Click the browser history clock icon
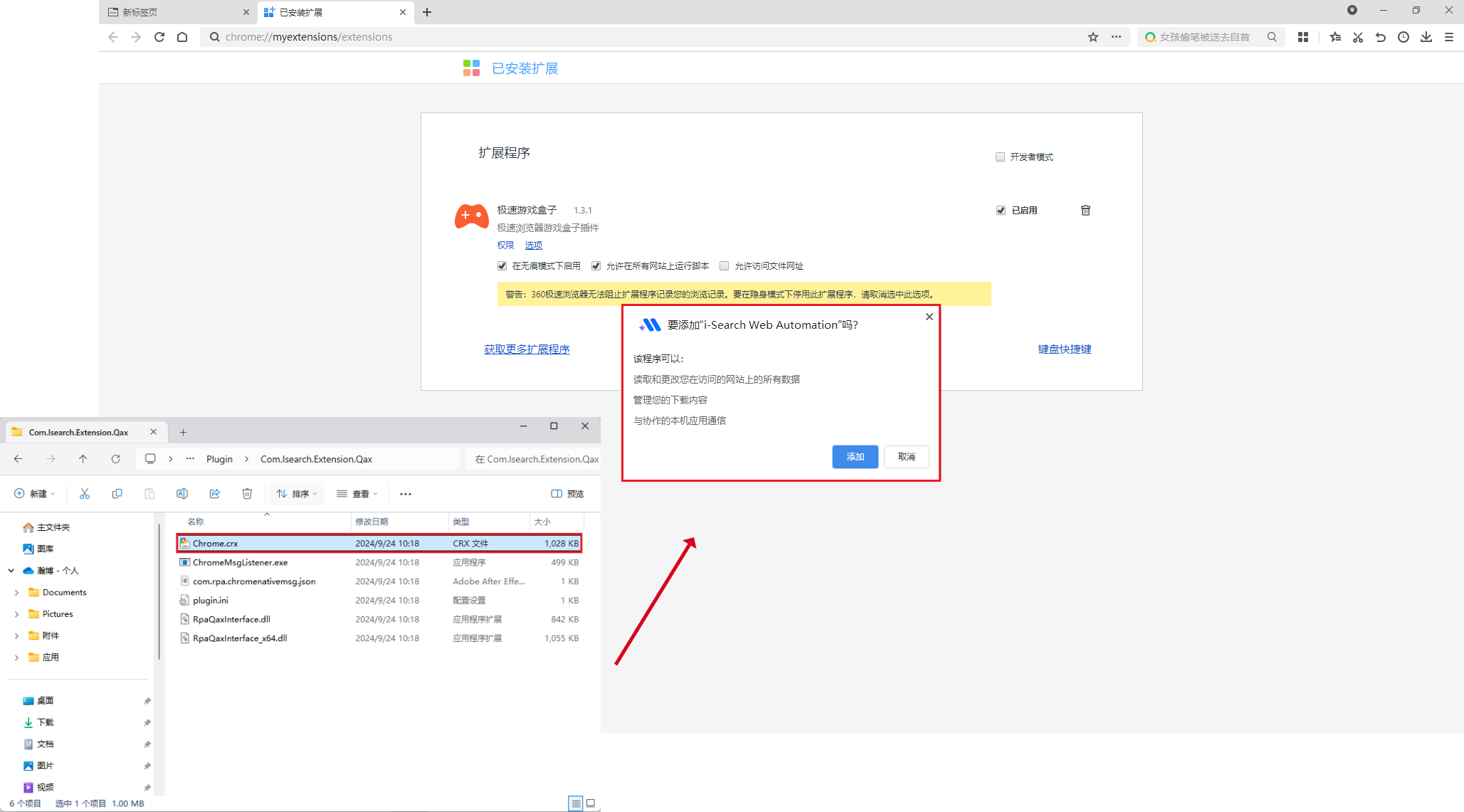 click(x=1404, y=37)
